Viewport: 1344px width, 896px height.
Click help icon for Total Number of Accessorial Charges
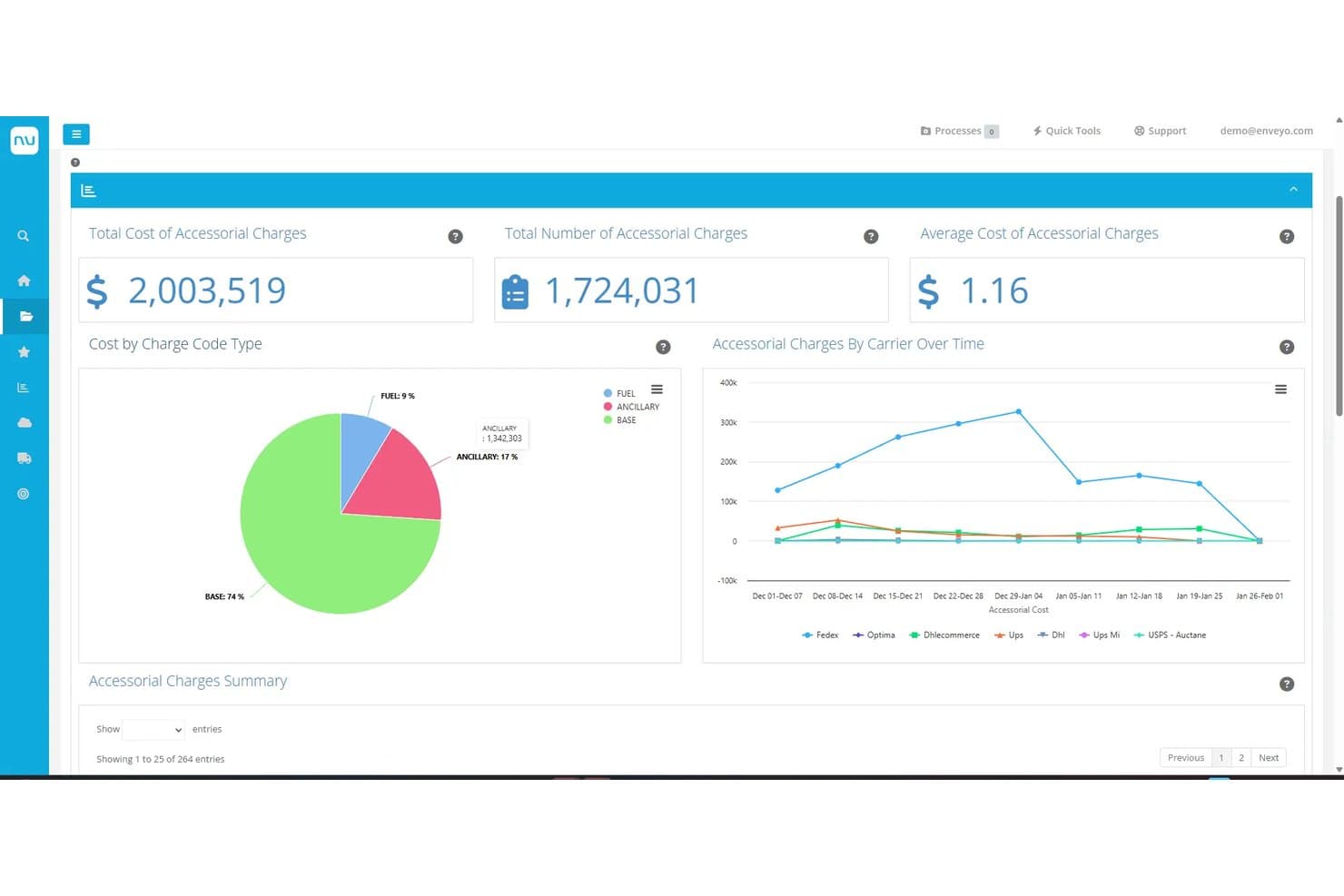point(871,237)
